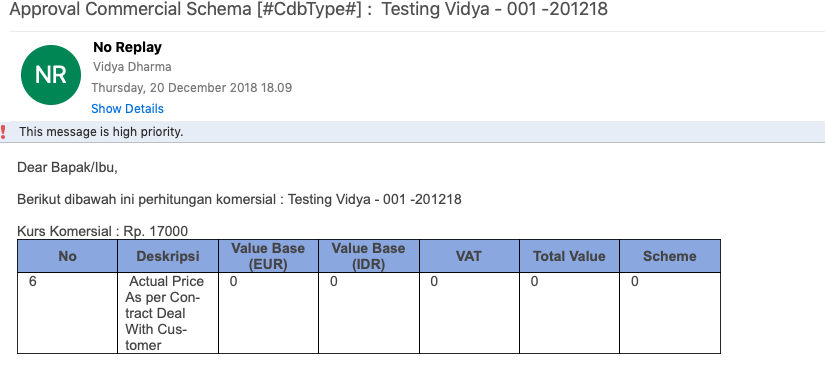Click the Actual Price As per Contract cell
The width and height of the screenshot is (825, 367).
coord(168,313)
